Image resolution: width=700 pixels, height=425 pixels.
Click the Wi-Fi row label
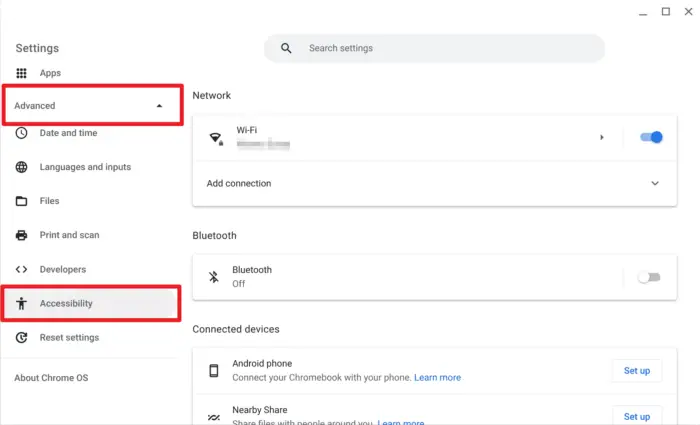(x=247, y=130)
